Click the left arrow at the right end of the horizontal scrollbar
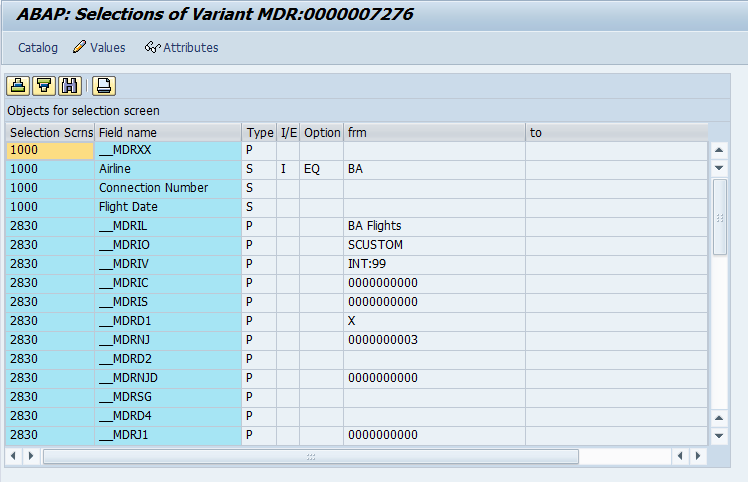Viewport: 748px width, 482px height. 680,456
